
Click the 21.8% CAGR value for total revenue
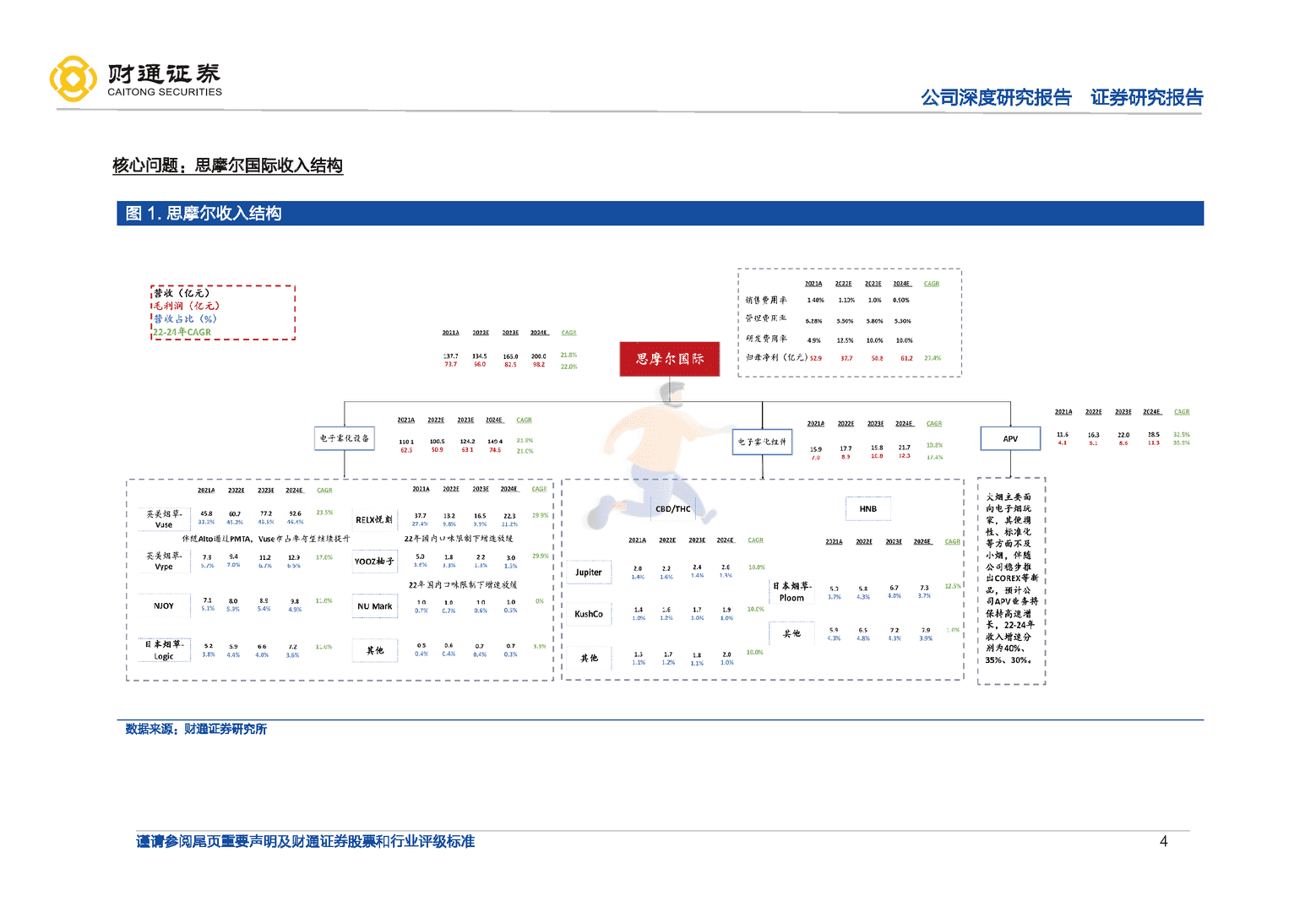pos(568,356)
